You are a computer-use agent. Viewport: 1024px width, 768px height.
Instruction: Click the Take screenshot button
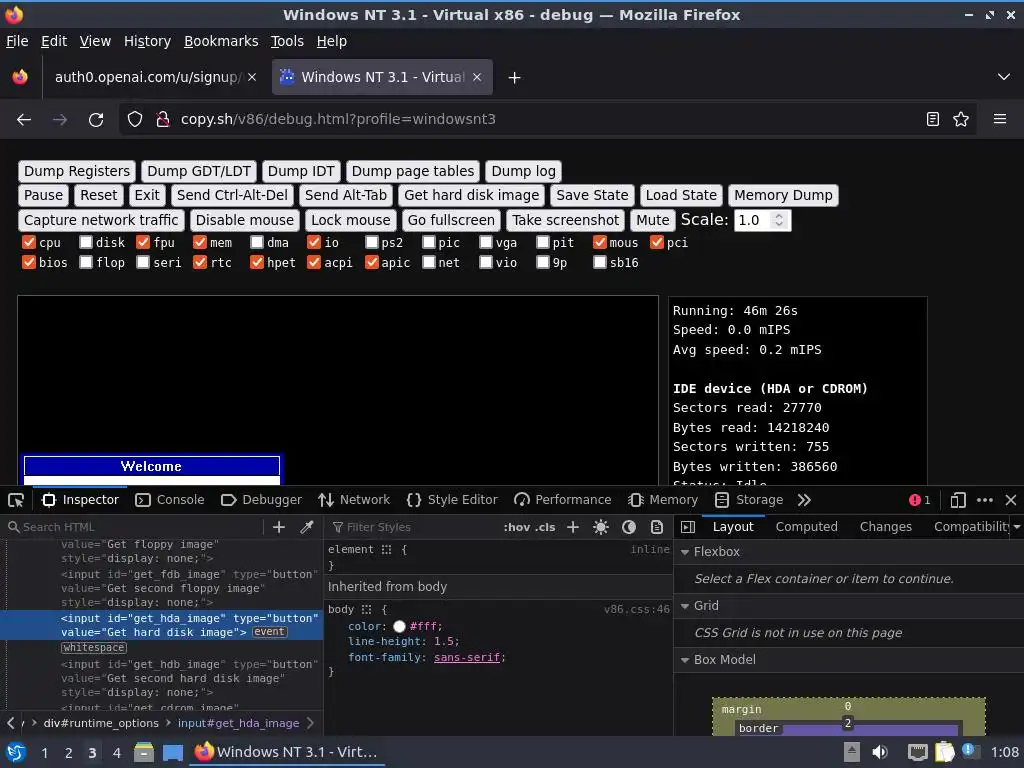(566, 220)
